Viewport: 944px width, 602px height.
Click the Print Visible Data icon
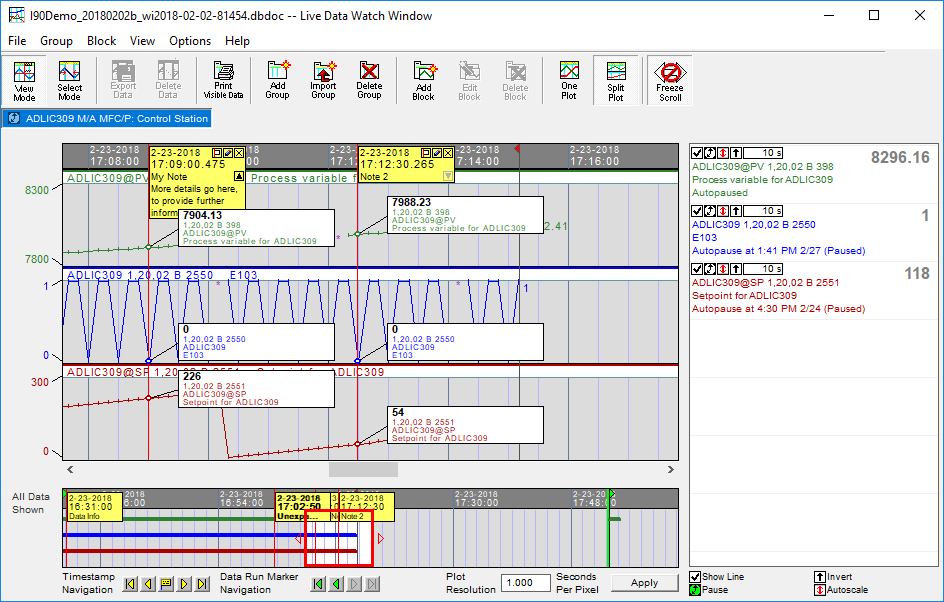[223, 80]
